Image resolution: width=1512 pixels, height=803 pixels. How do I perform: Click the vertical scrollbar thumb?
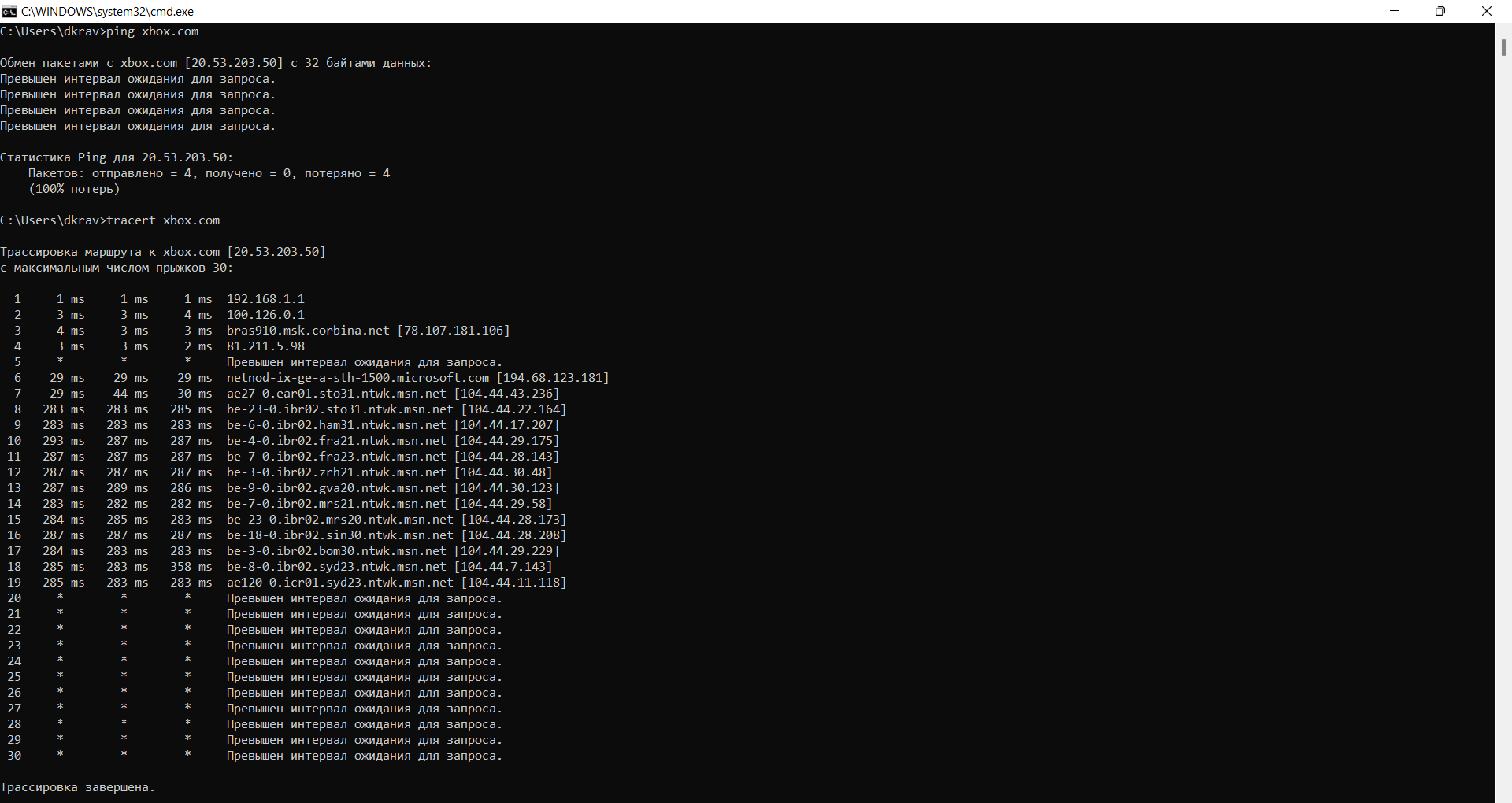[x=1503, y=47]
